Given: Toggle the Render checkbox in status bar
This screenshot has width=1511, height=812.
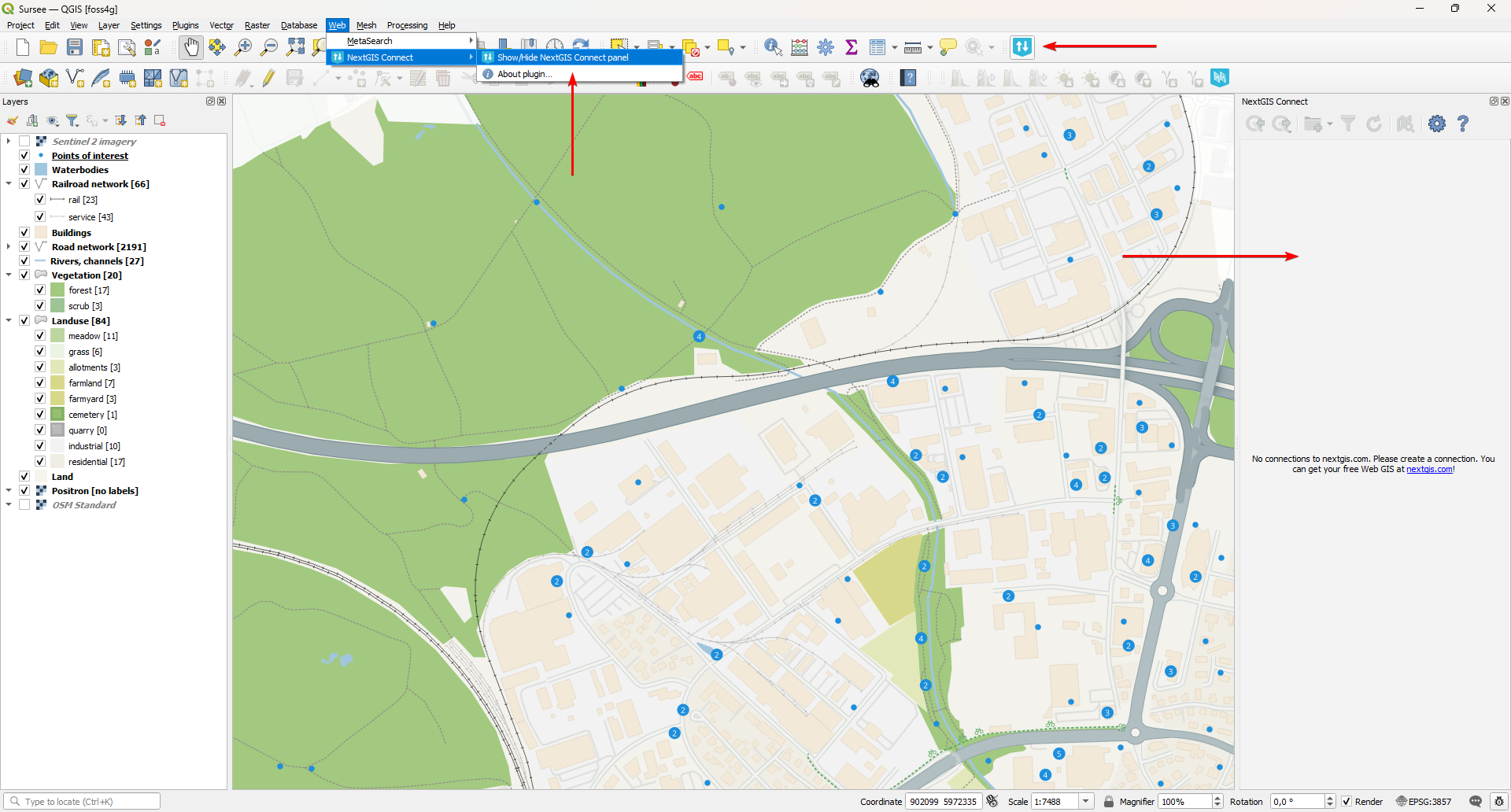Looking at the screenshot, I should (1347, 802).
